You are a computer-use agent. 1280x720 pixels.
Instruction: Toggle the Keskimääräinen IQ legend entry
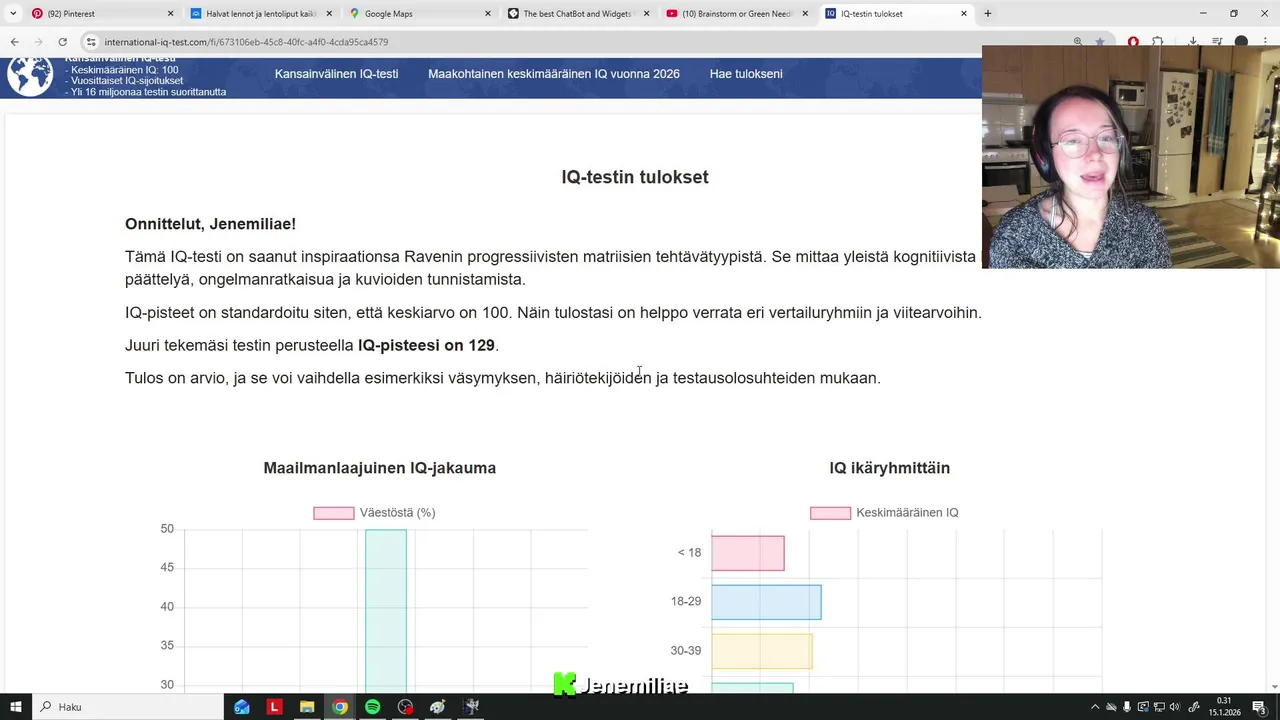coord(884,513)
